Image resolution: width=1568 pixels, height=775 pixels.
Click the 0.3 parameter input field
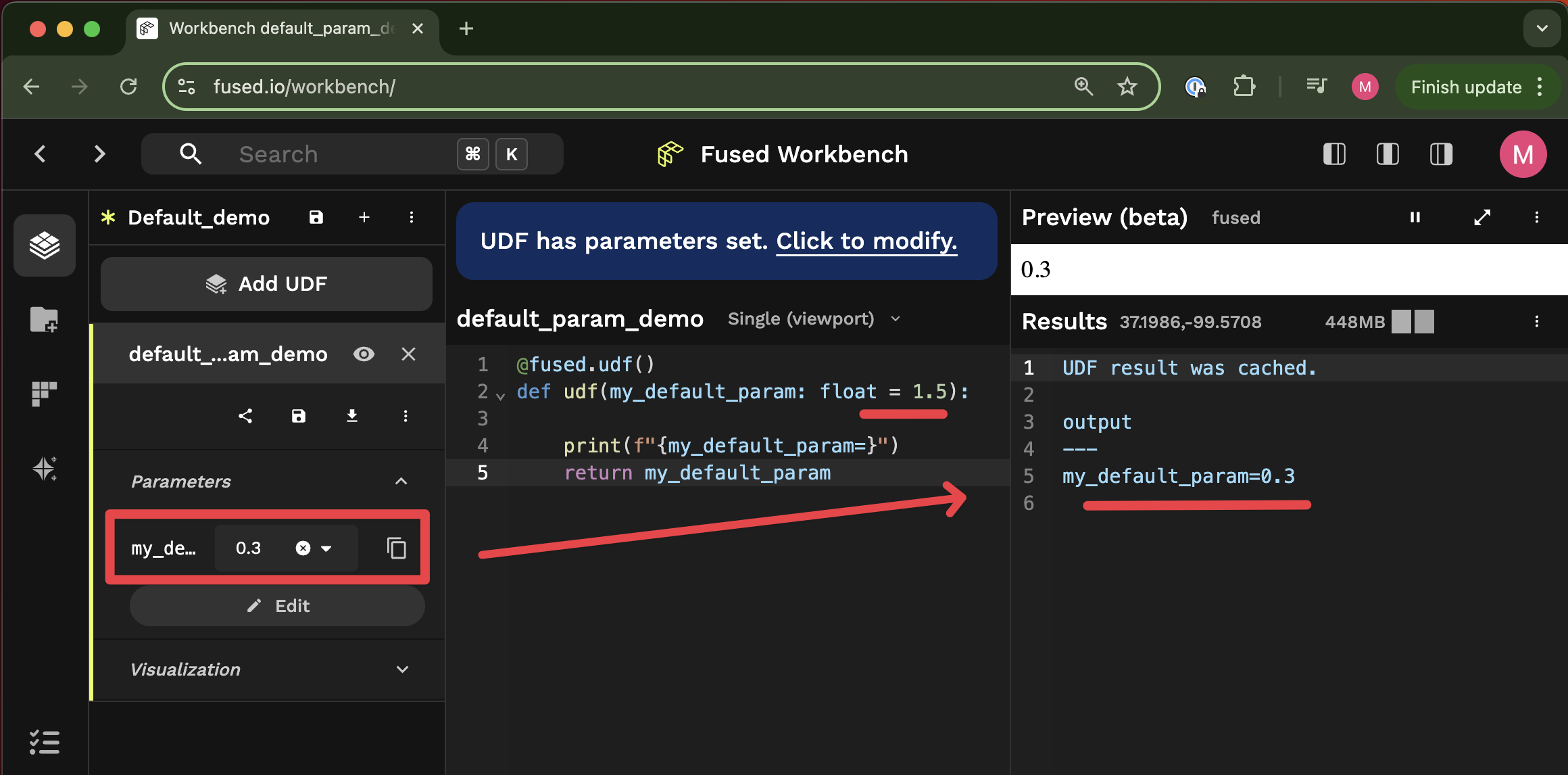click(x=287, y=548)
